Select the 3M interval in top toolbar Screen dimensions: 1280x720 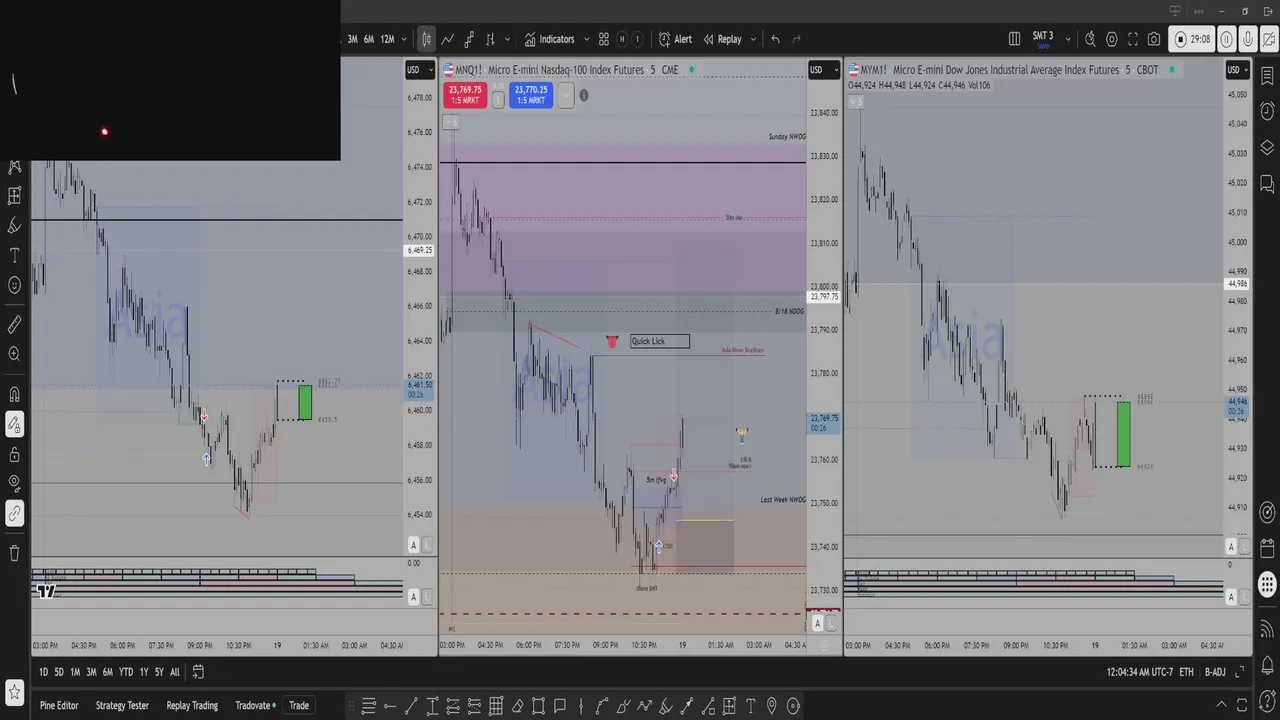pos(353,39)
